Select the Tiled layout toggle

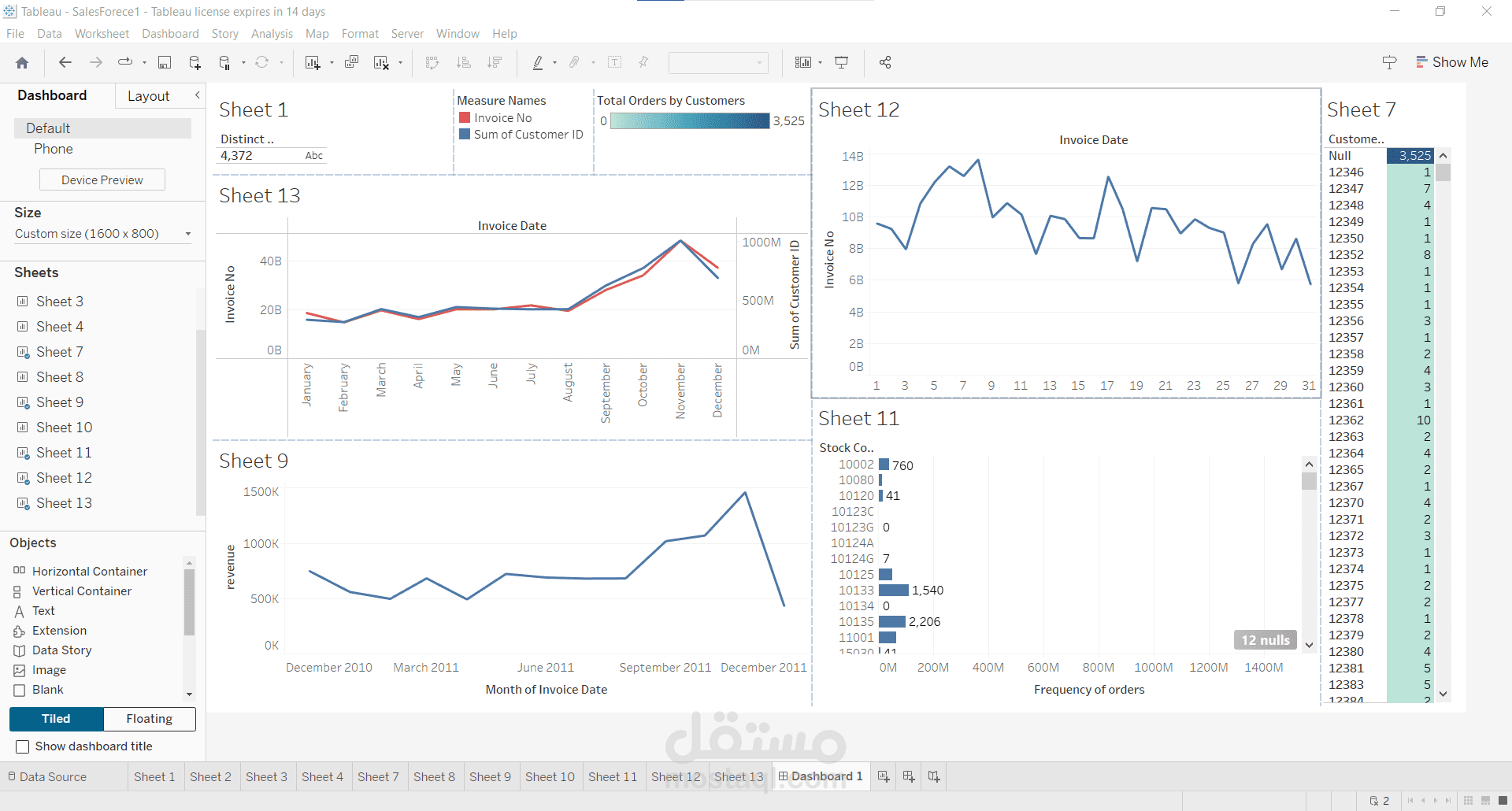(56, 719)
